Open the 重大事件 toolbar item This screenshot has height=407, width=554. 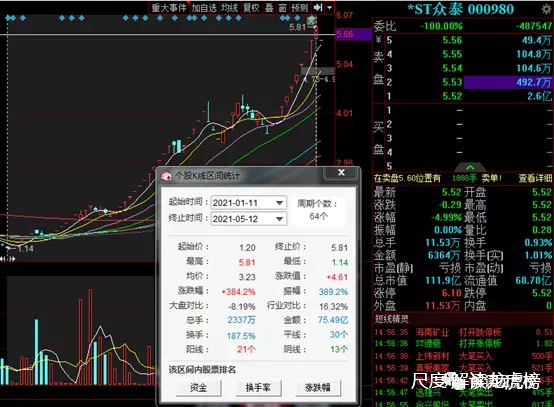(x=169, y=8)
